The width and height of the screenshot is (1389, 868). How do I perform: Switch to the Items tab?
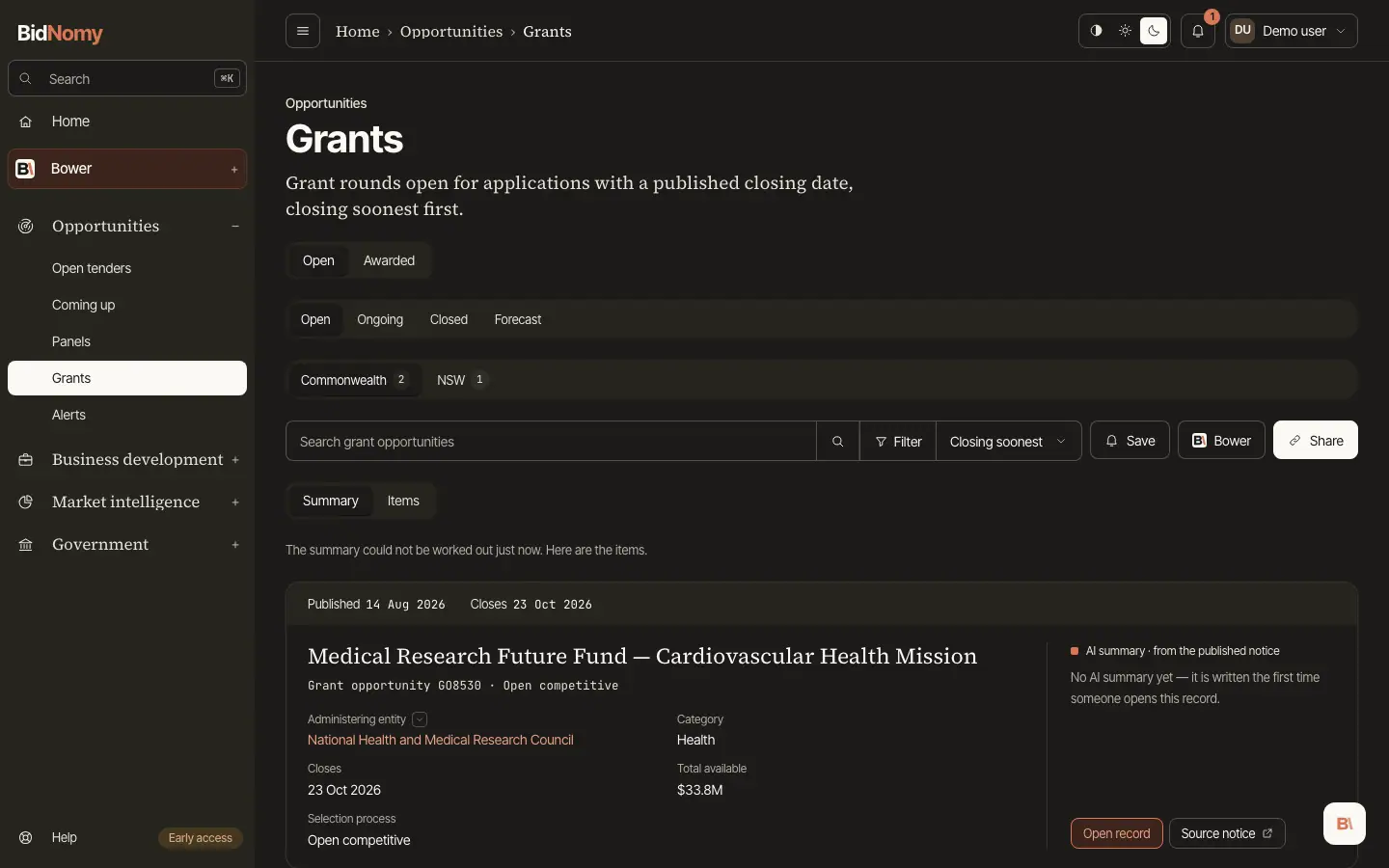(403, 501)
